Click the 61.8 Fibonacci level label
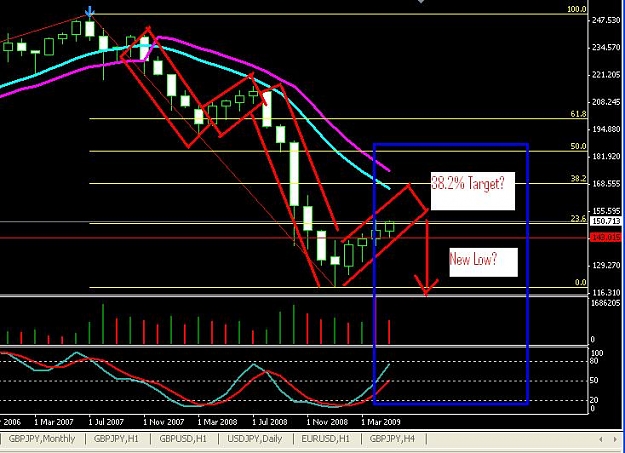The height and width of the screenshot is (453, 625). [x=578, y=114]
